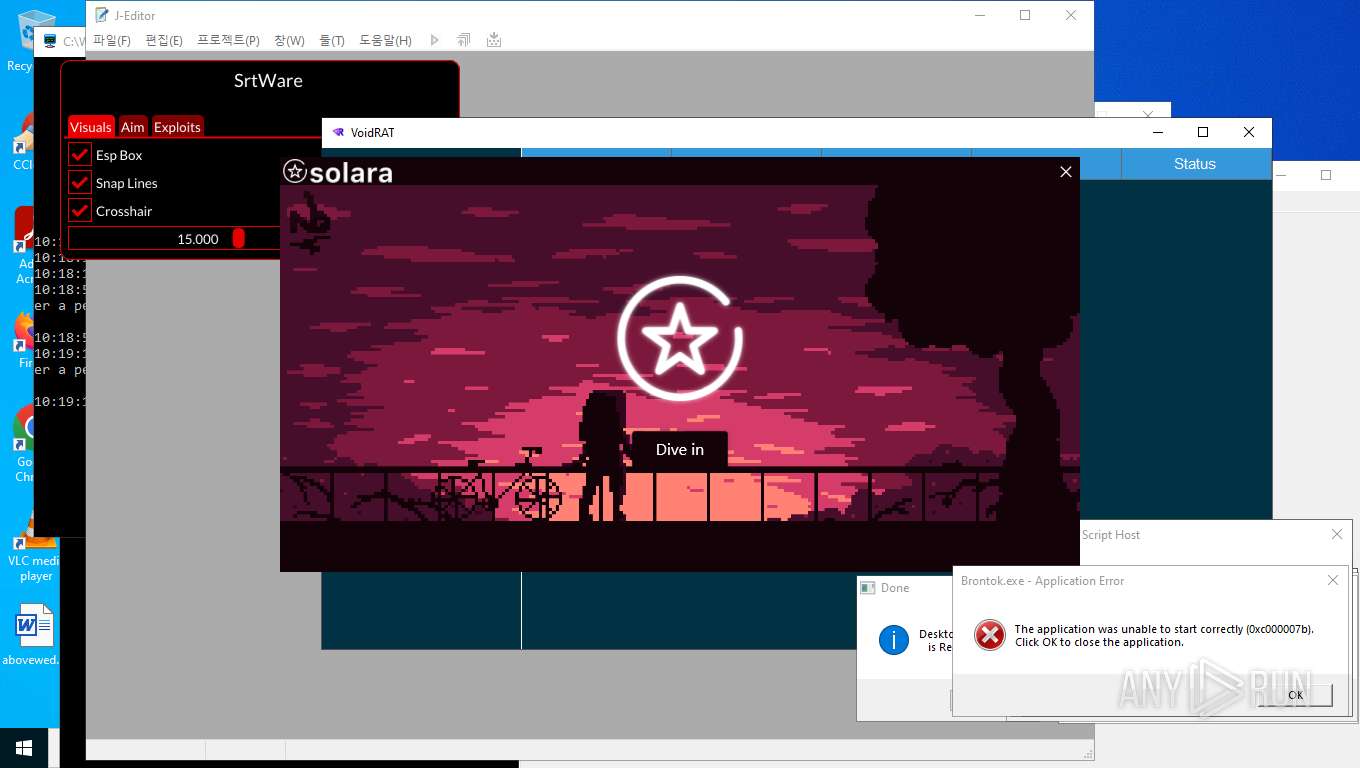The height and width of the screenshot is (768, 1360).
Task: Click the error message text about 0xc000007b
Action: coord(1164,636)
